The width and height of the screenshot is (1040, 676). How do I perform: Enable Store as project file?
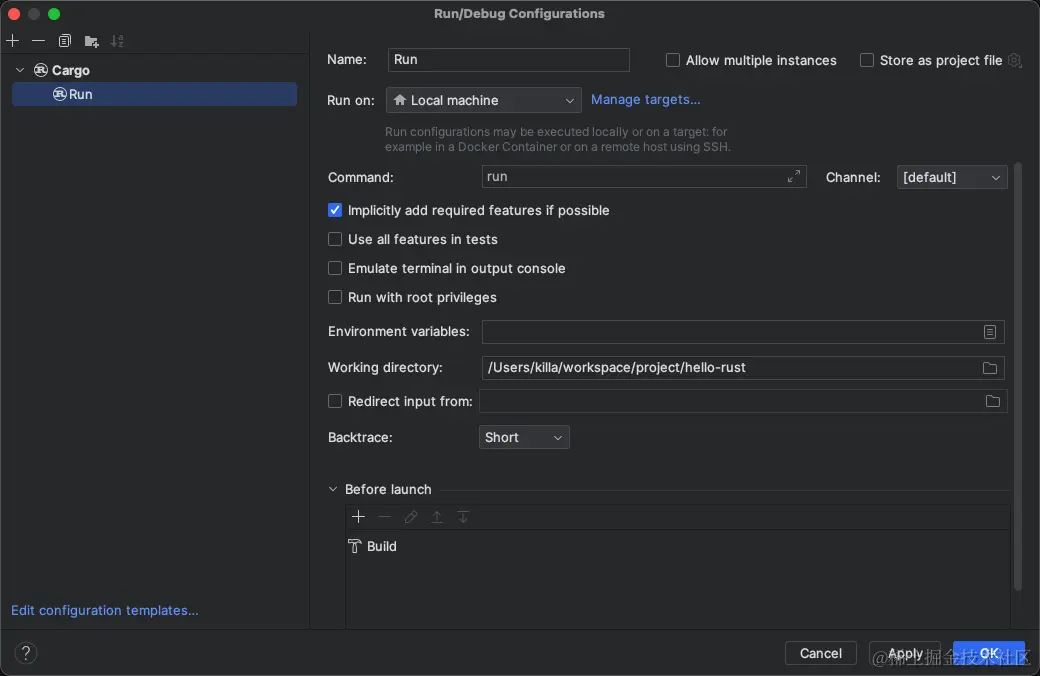(x=866, y=60)
